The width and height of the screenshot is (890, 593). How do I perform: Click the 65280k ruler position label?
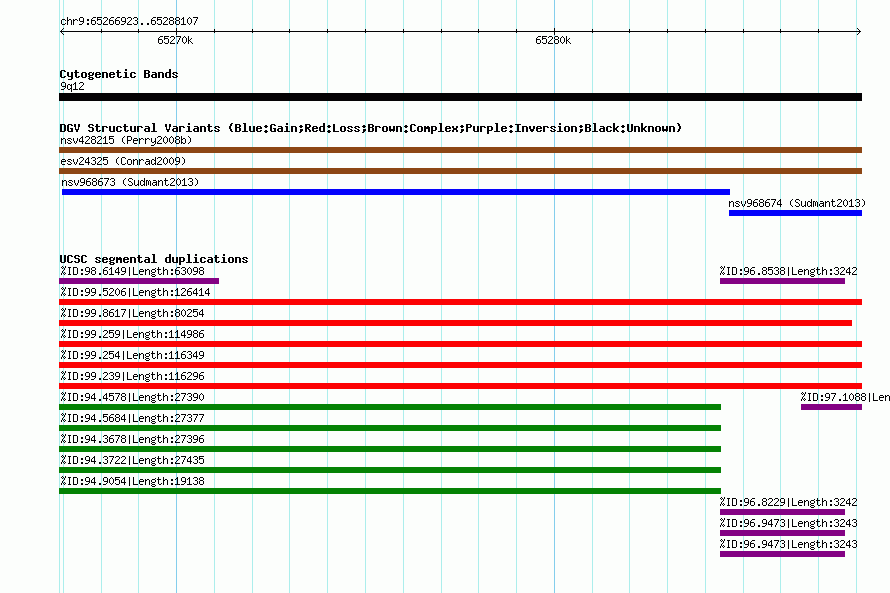point(553,40)
